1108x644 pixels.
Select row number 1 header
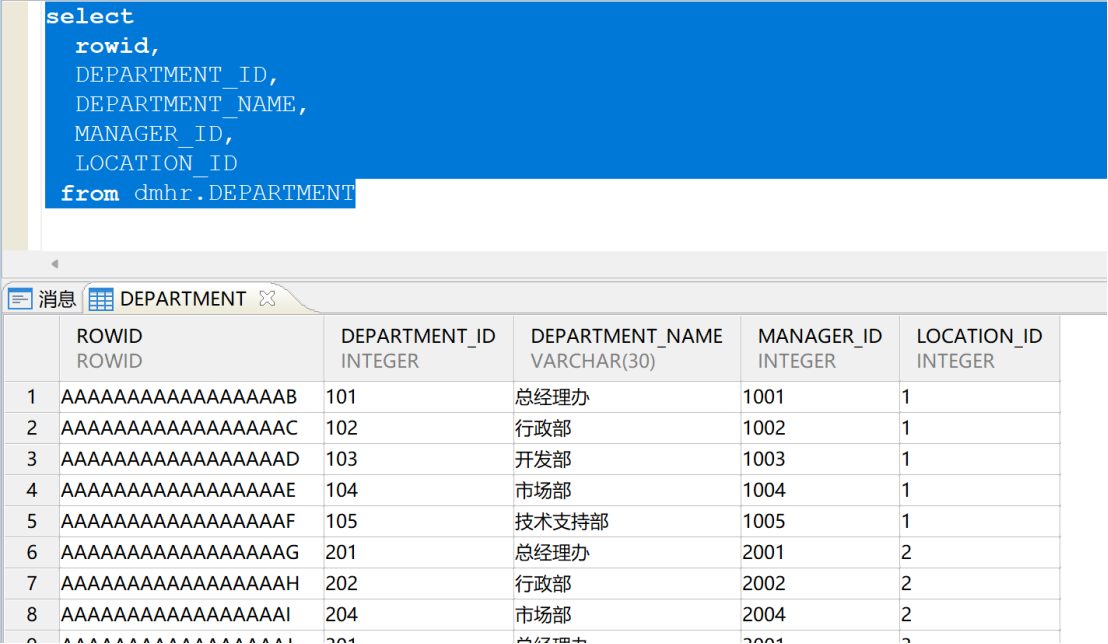pos(32,397)
